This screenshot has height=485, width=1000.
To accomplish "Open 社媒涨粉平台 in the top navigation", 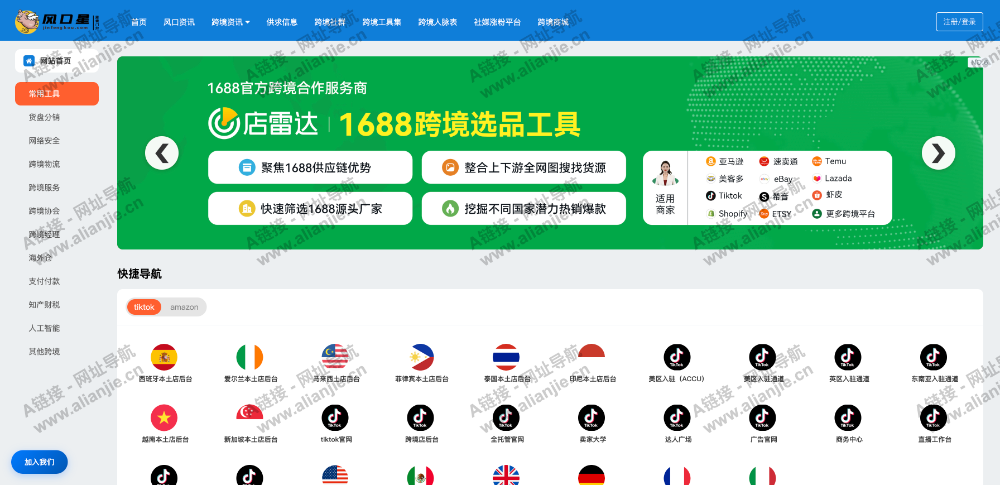I will [497, 22].
